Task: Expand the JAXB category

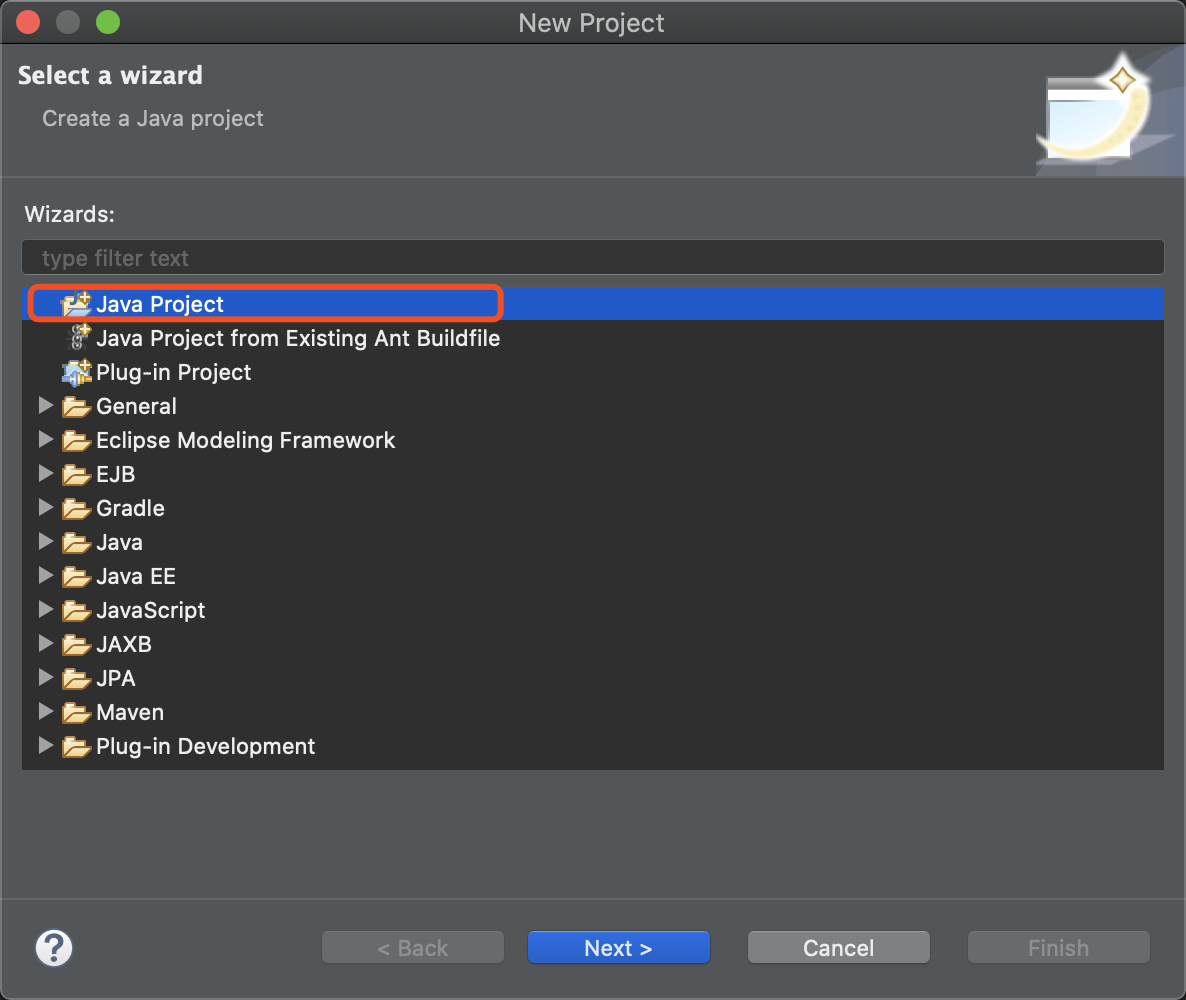Action: tap(45, 644)
